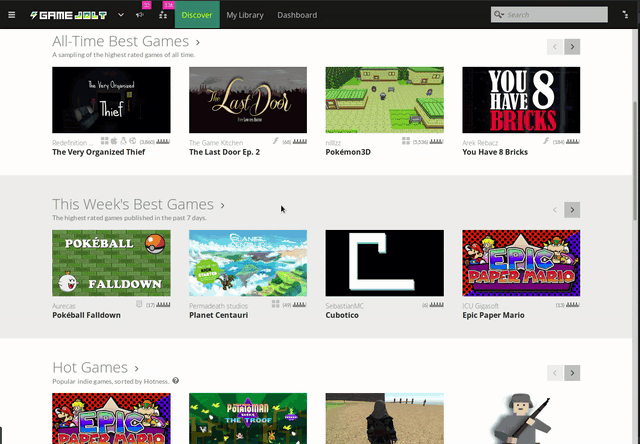The height and width of the screenshot is (444, 640).
Task: Open The Last Door thumbnail
Action: (x=248, y=100)
